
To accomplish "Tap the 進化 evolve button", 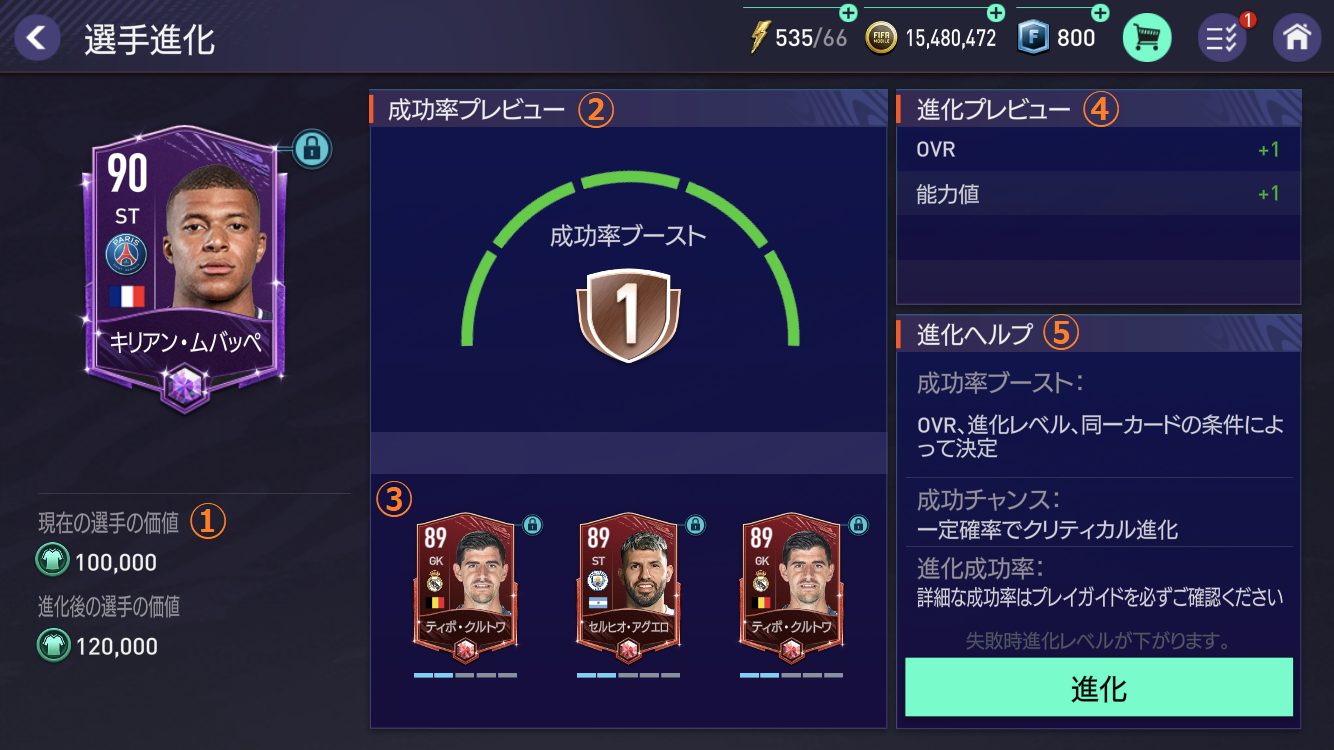I will 1099,687.
